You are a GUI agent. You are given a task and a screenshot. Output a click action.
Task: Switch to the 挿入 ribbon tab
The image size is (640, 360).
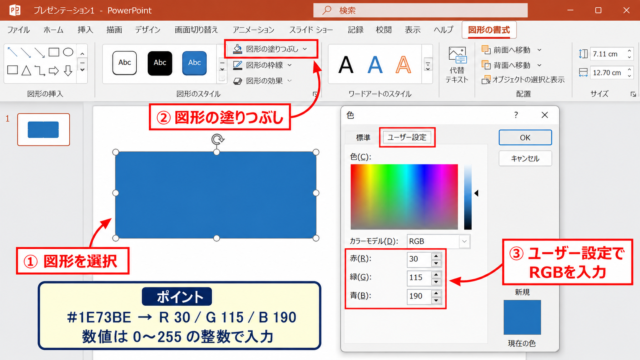[x=85, y=30]
